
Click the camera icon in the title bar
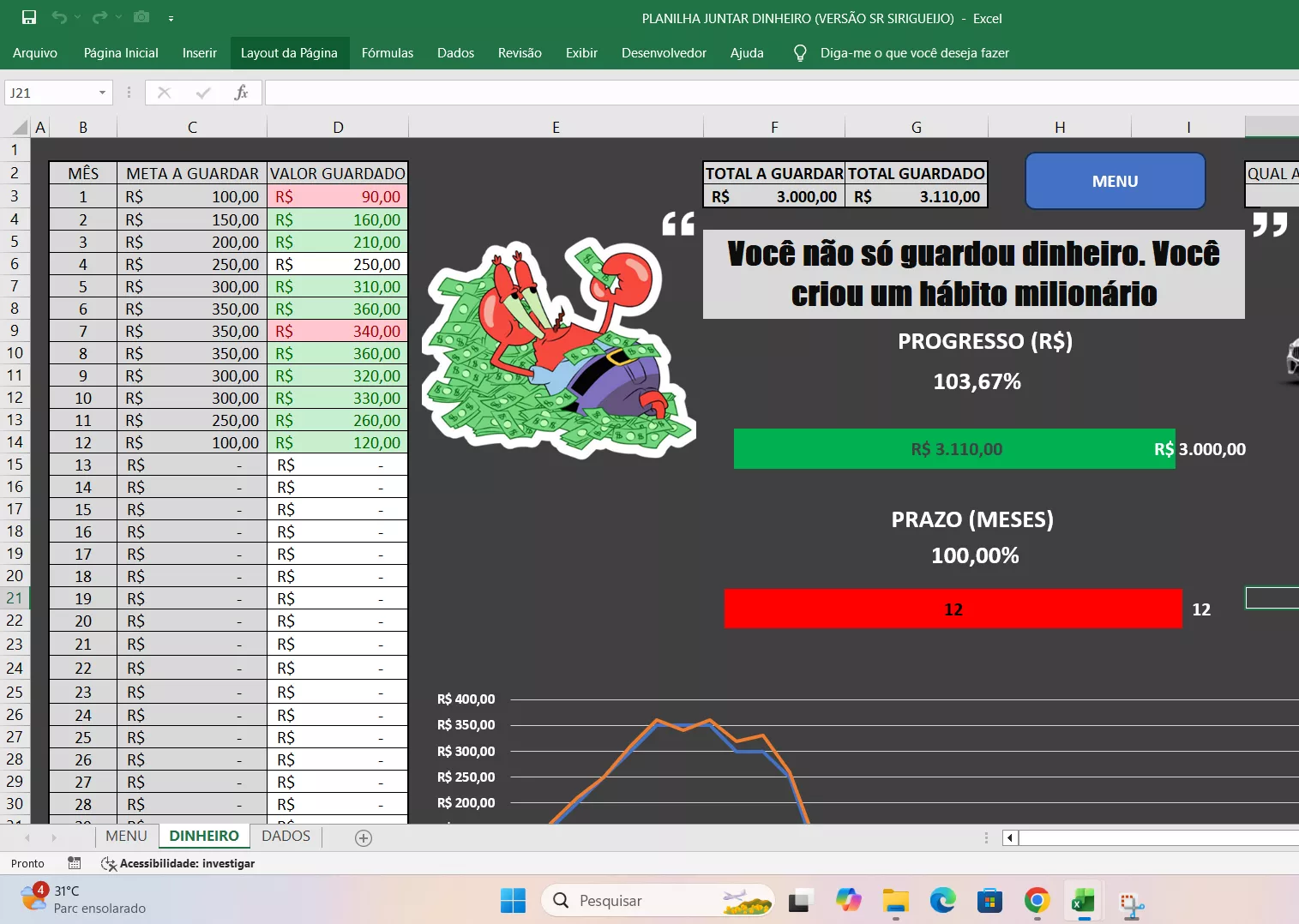pyautogui.click(x=141, y=17)
